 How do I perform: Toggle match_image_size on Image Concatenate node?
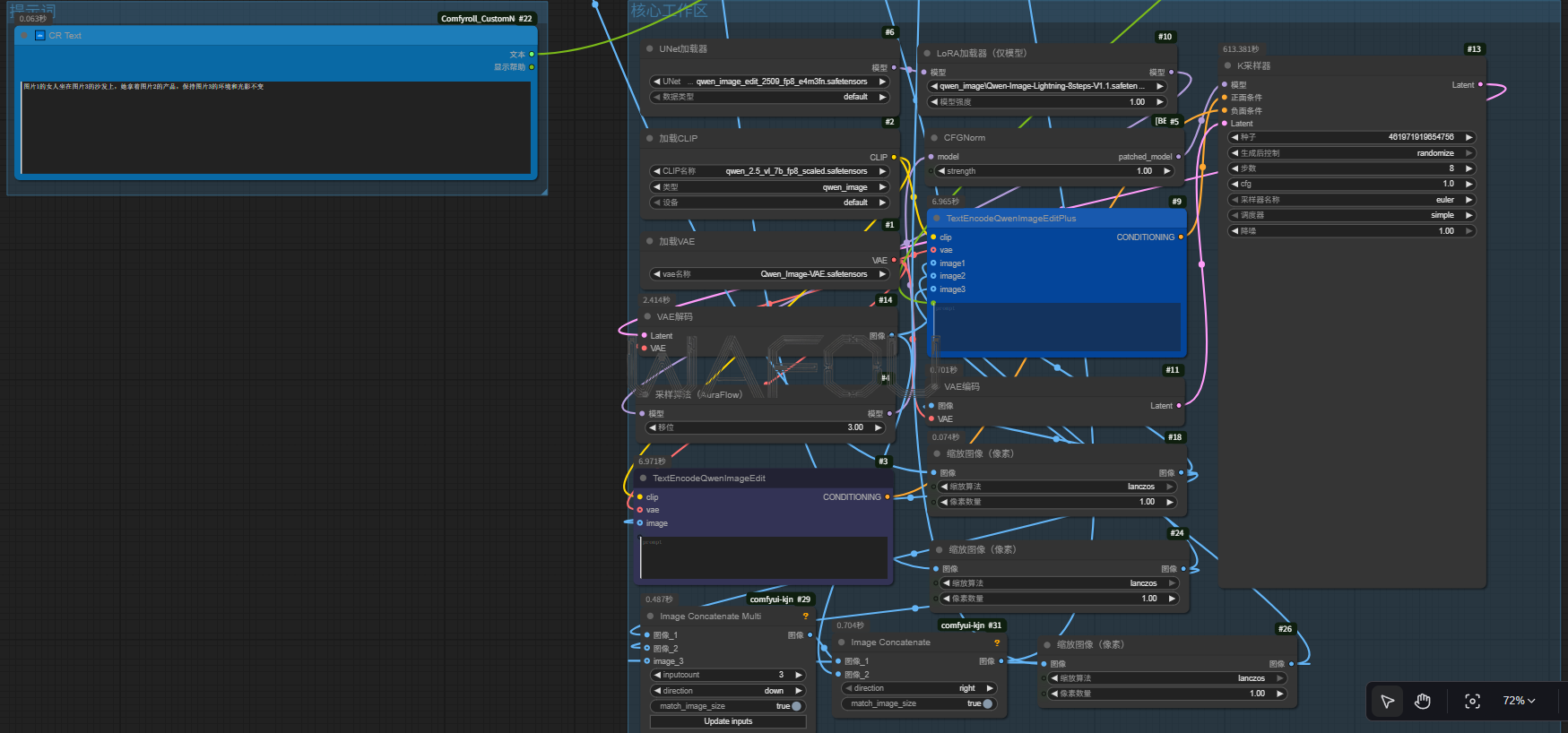pyautogui.click(x=987, y=703)
